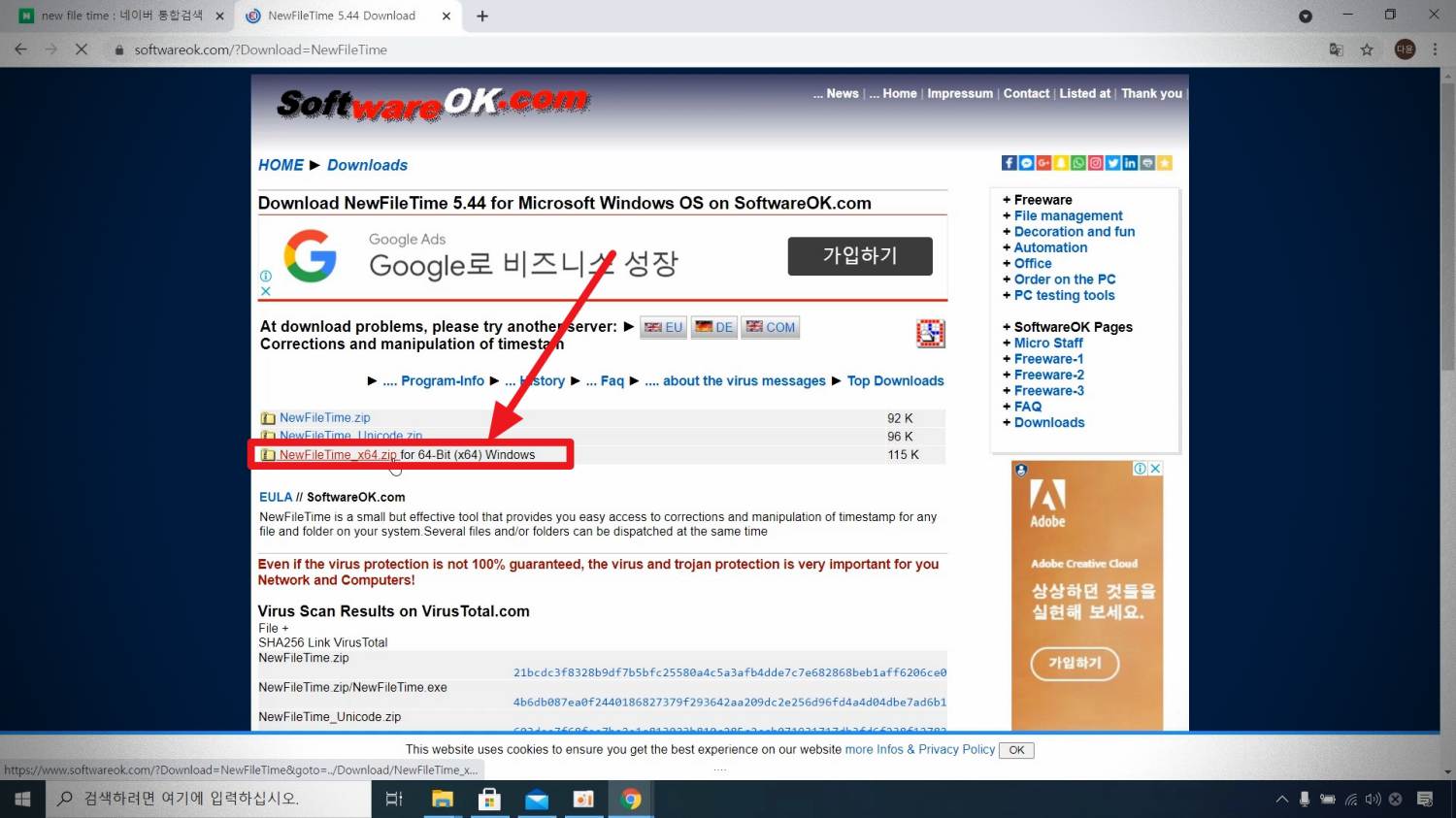Image resolution: width=1456 pixels, height=818 pixels.
Task: Open Google Translate icon in address bar
Action: click(1337, 49)
